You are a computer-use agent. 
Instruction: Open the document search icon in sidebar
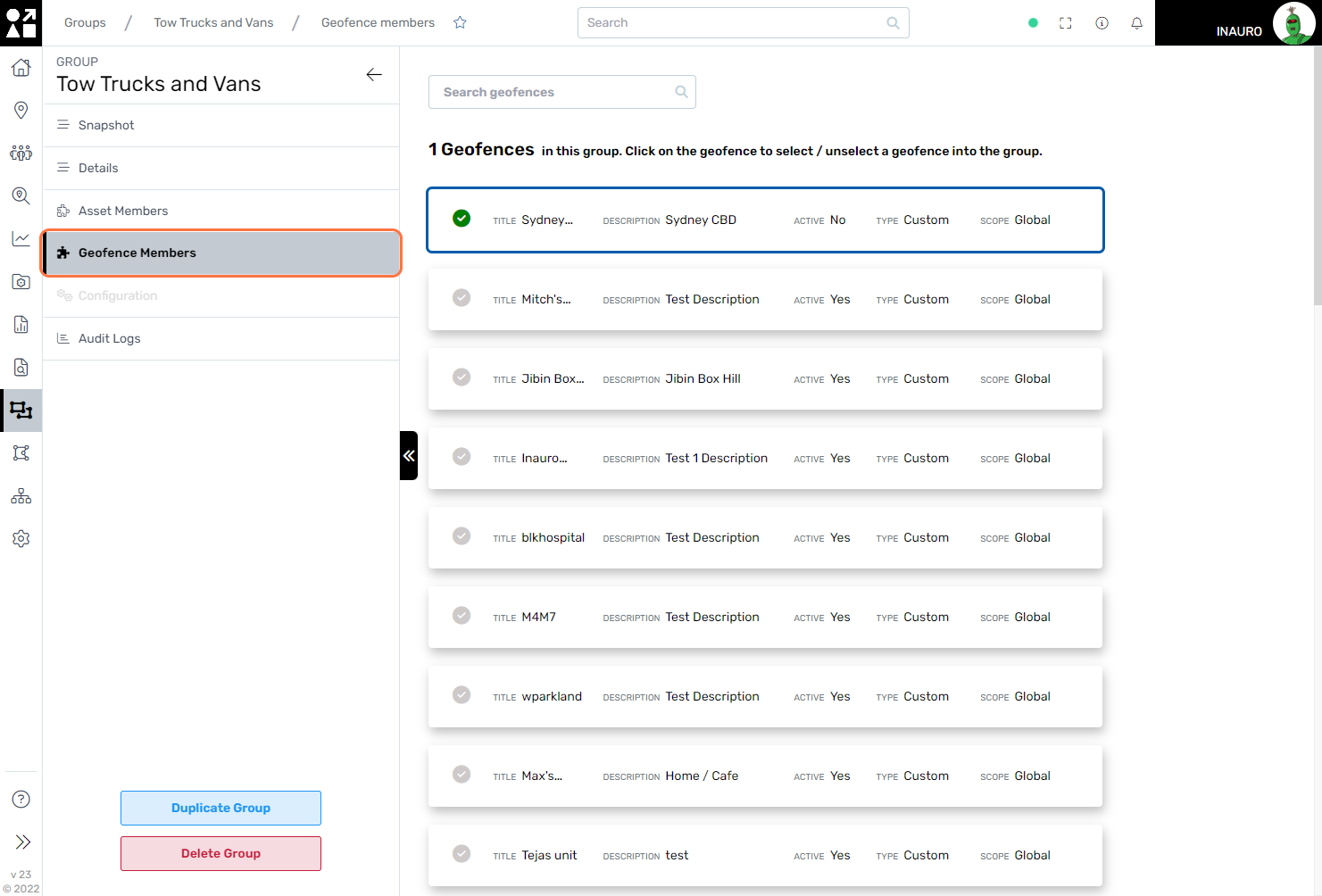pos(21,367)
